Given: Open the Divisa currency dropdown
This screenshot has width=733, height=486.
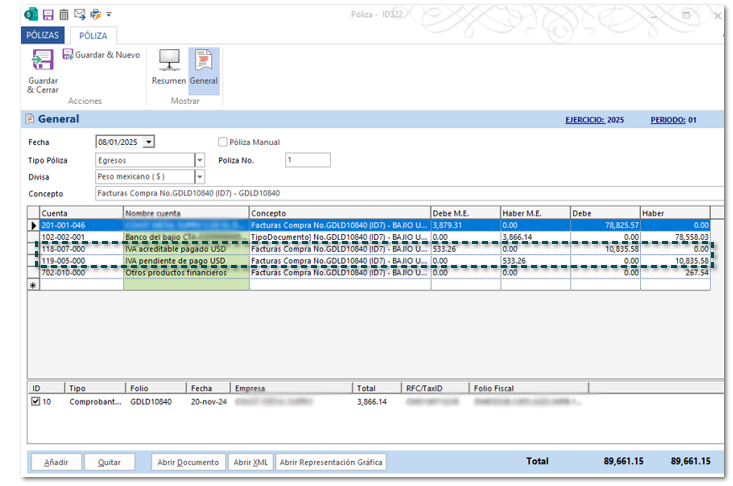Looking at the screenshot, I should click(x=199, y=176).
